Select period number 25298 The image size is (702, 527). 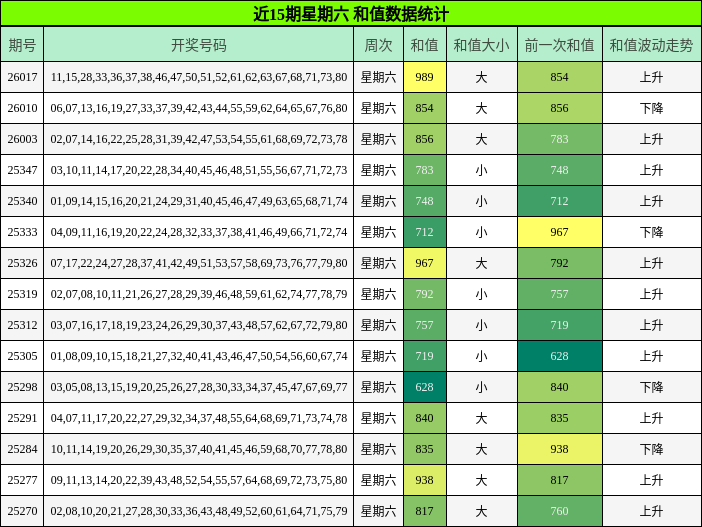pyautogui.click(x=22, y=387)
